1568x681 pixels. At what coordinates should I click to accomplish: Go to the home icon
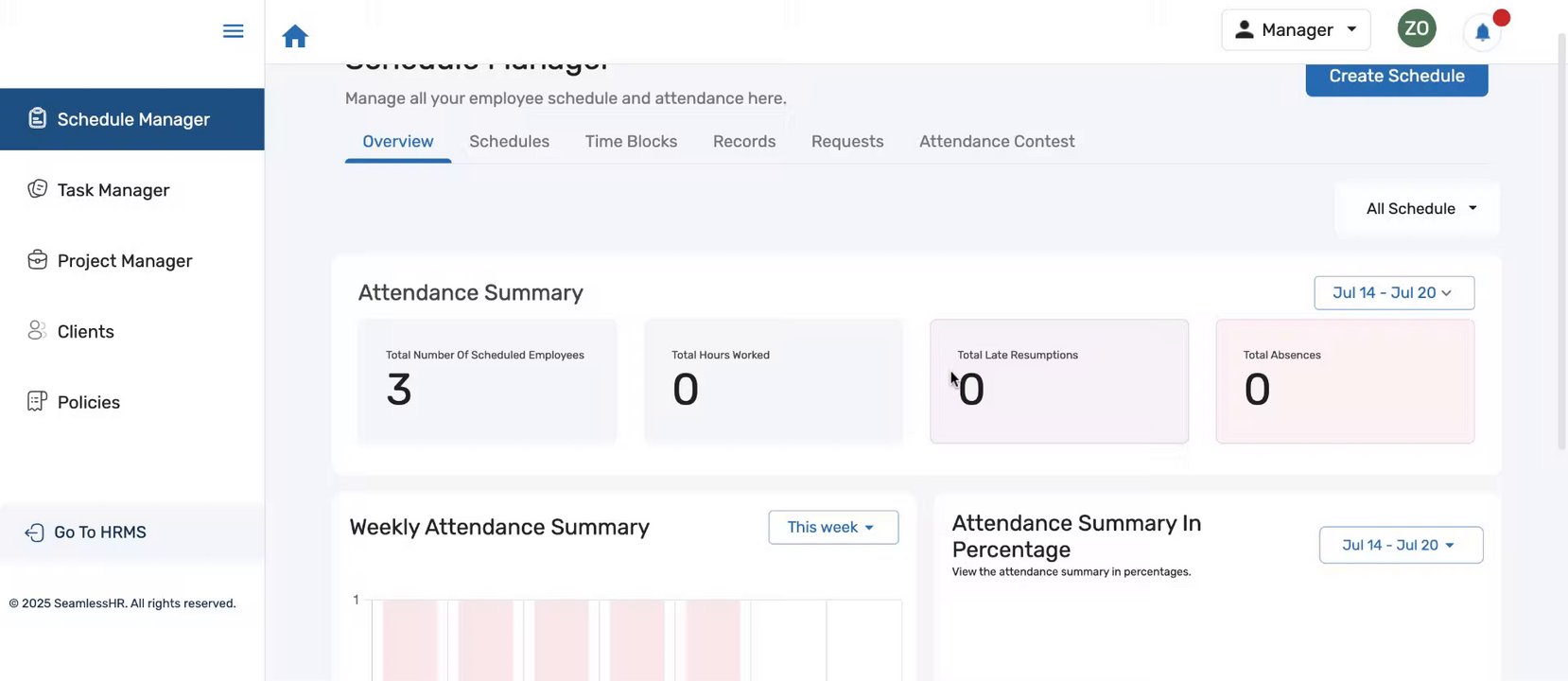(295, 36)
